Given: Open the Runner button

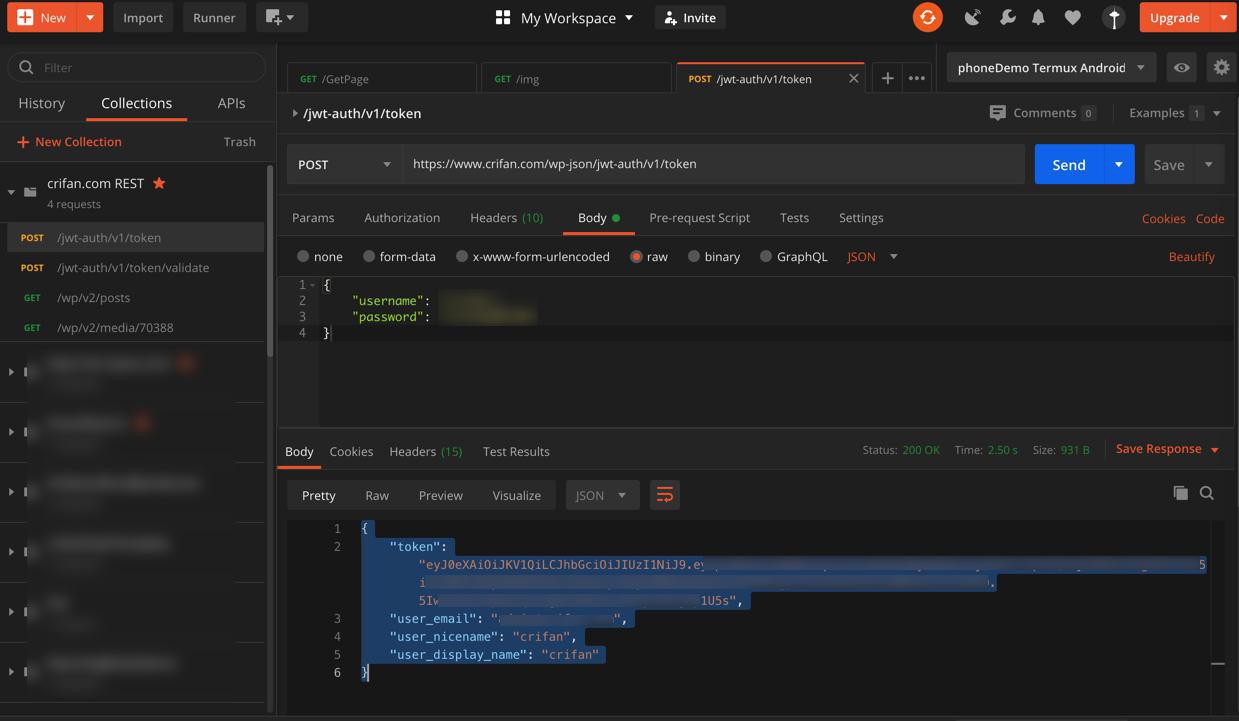Looking at the screenshot, I should tap(214, 17).
